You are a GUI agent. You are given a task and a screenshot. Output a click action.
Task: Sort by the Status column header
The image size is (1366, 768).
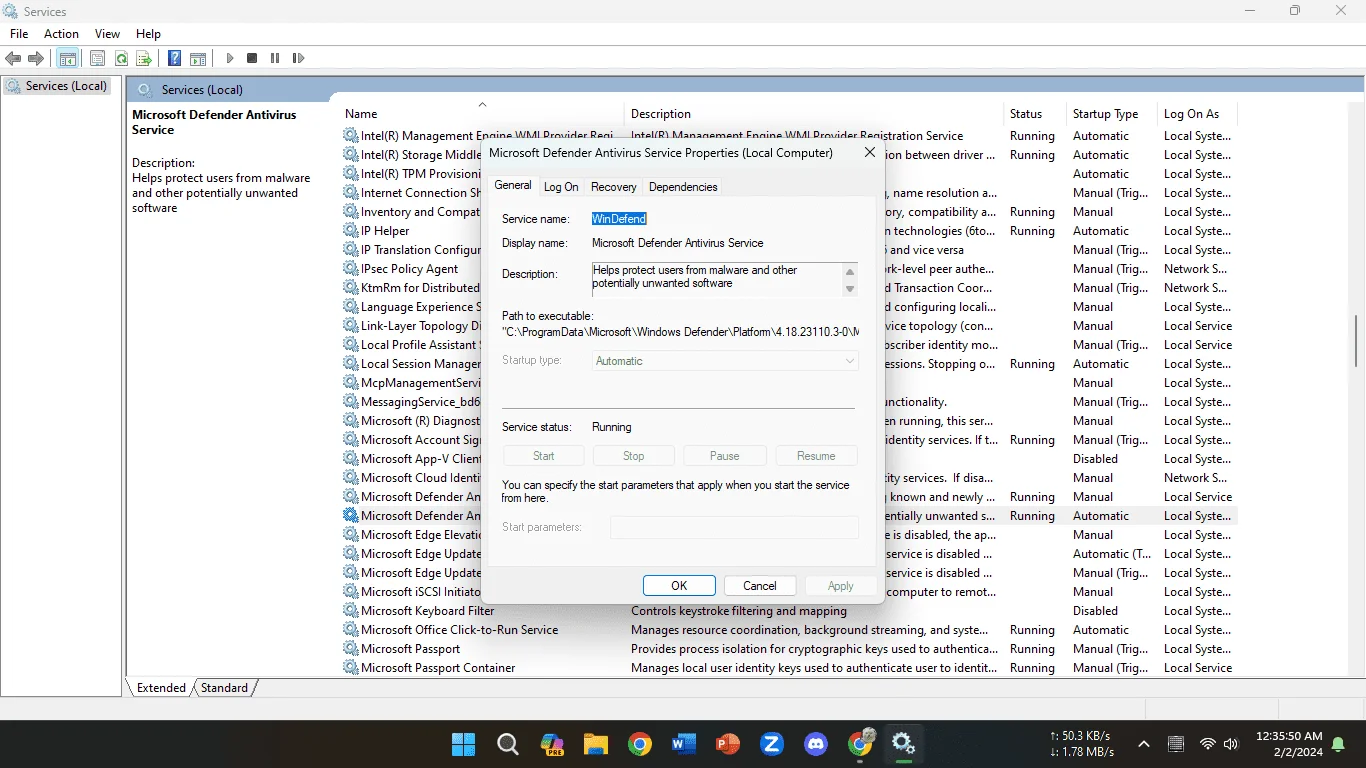click(x=1035, y=114)
